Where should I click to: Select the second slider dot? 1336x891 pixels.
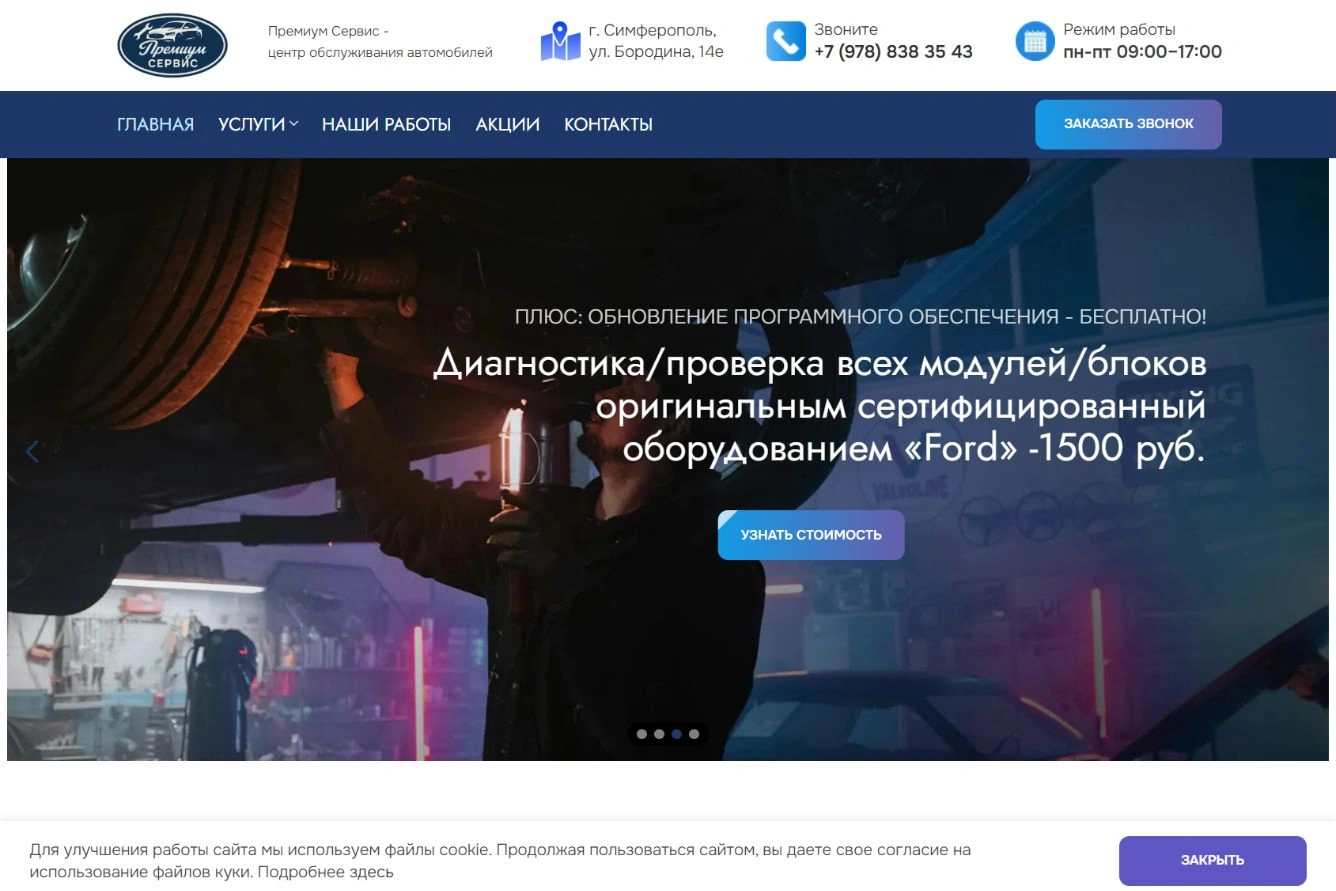pos(659,734)
